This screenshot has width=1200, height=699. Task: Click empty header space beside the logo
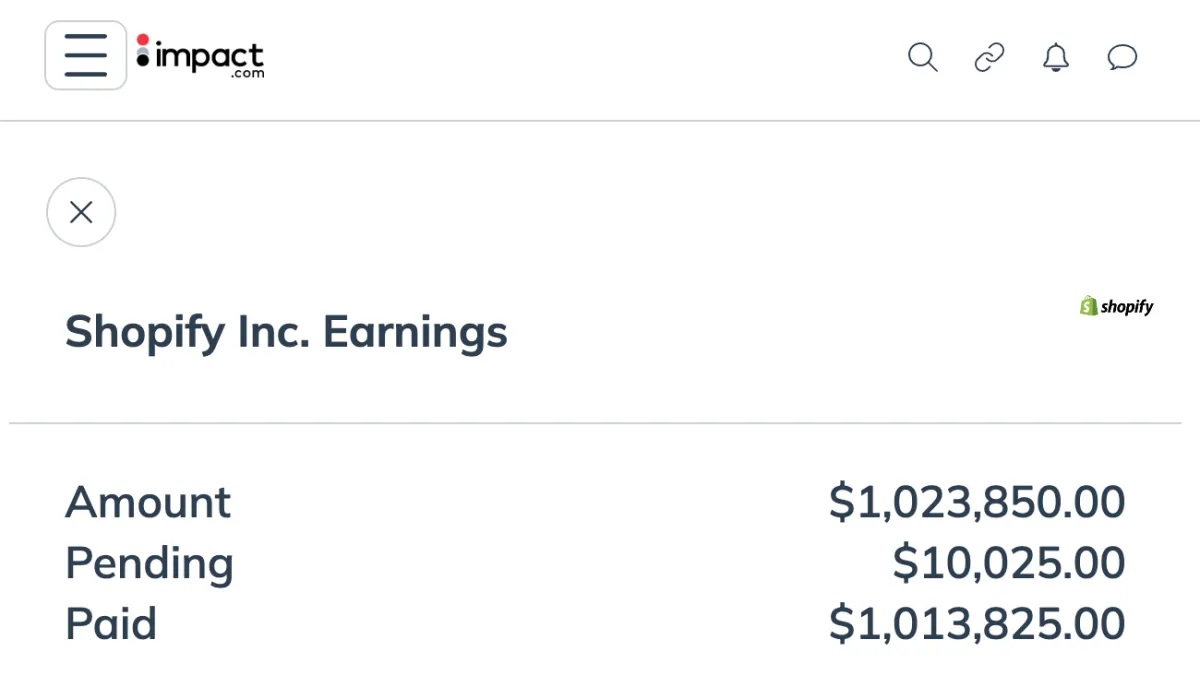580,58
